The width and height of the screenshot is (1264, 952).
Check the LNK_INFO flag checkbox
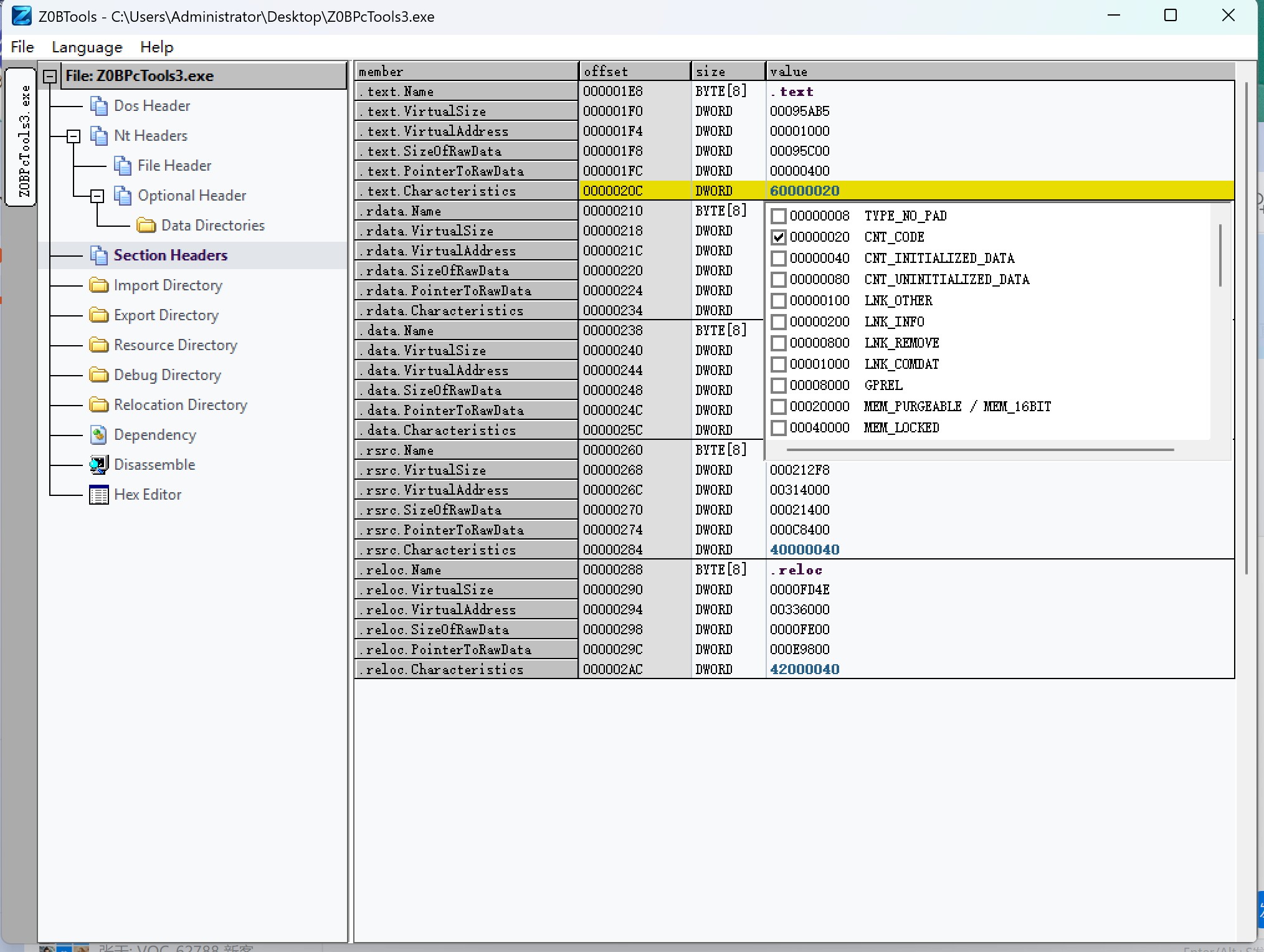click(779, 322)
